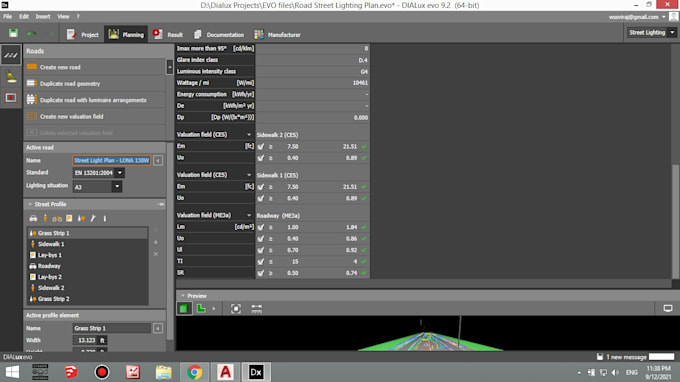Open the user account email dropdown
Image resolution: width=680 pixels, height=382 pixels.
664,17
